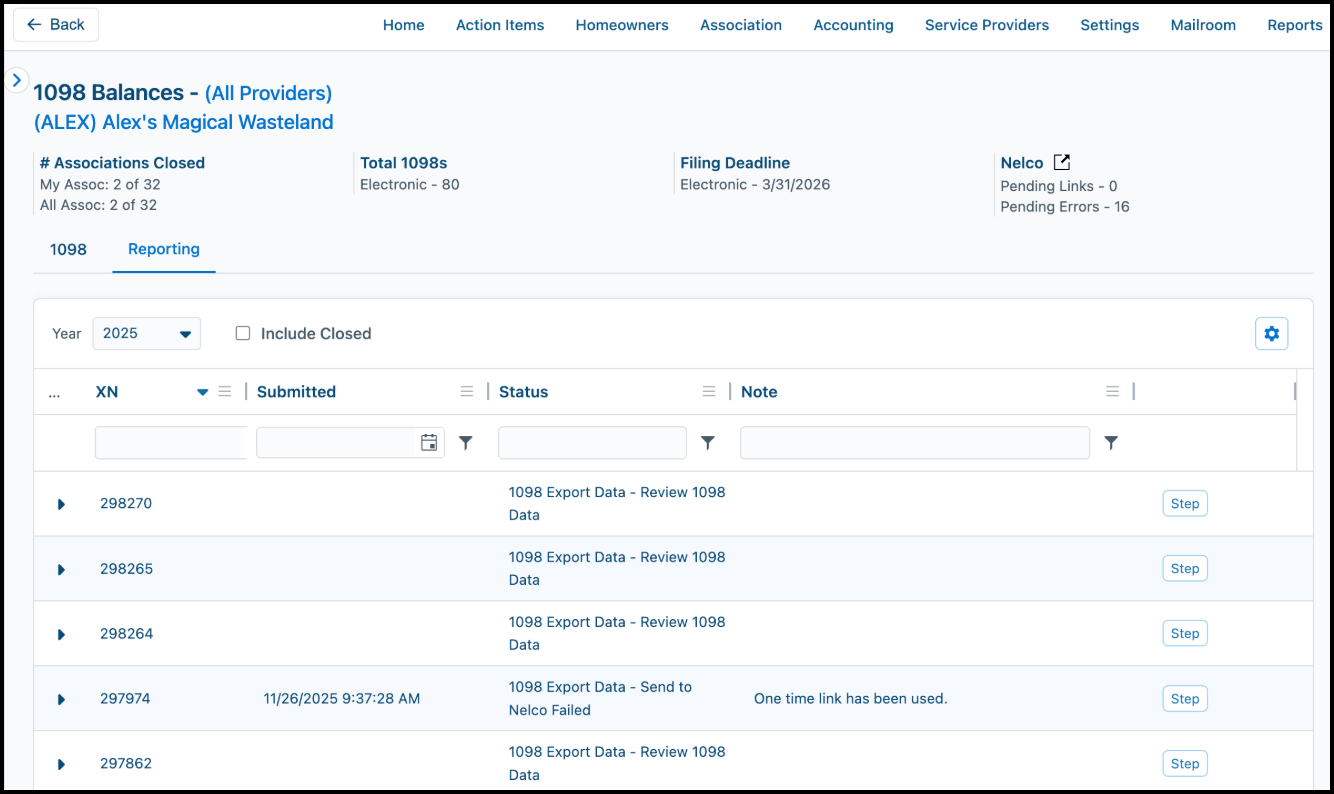Screen dimensions: 1334x794
Task: Open Status column menu icon
Action: 709,392
